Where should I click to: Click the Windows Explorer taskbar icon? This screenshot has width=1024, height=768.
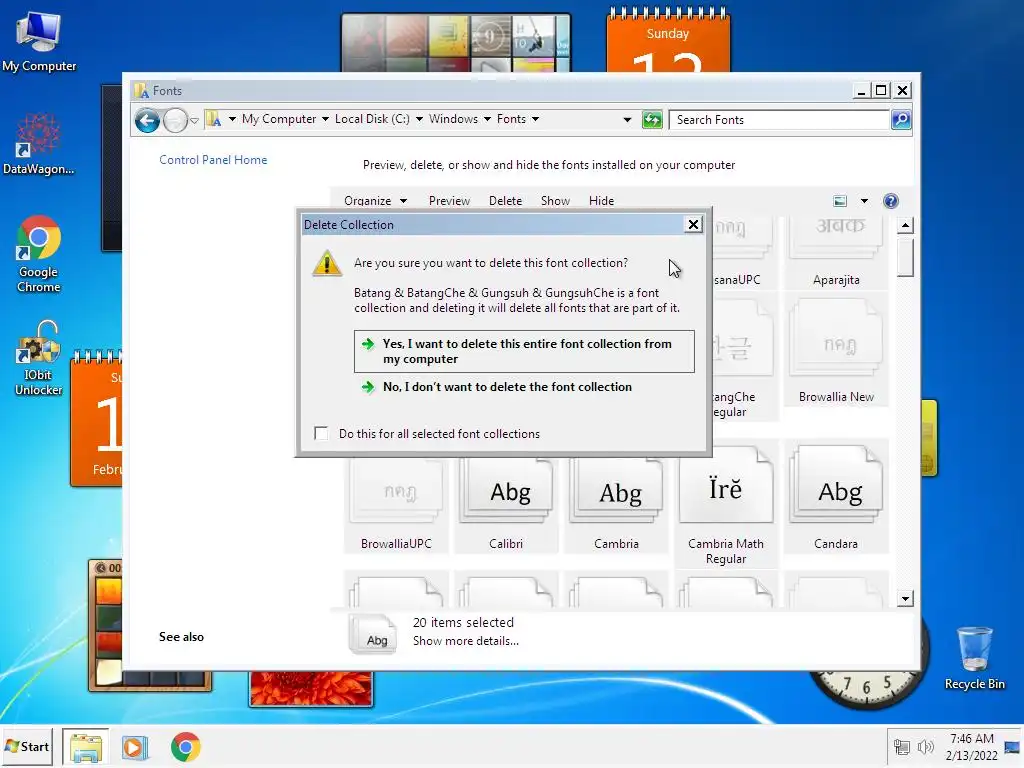click(86, 747)
